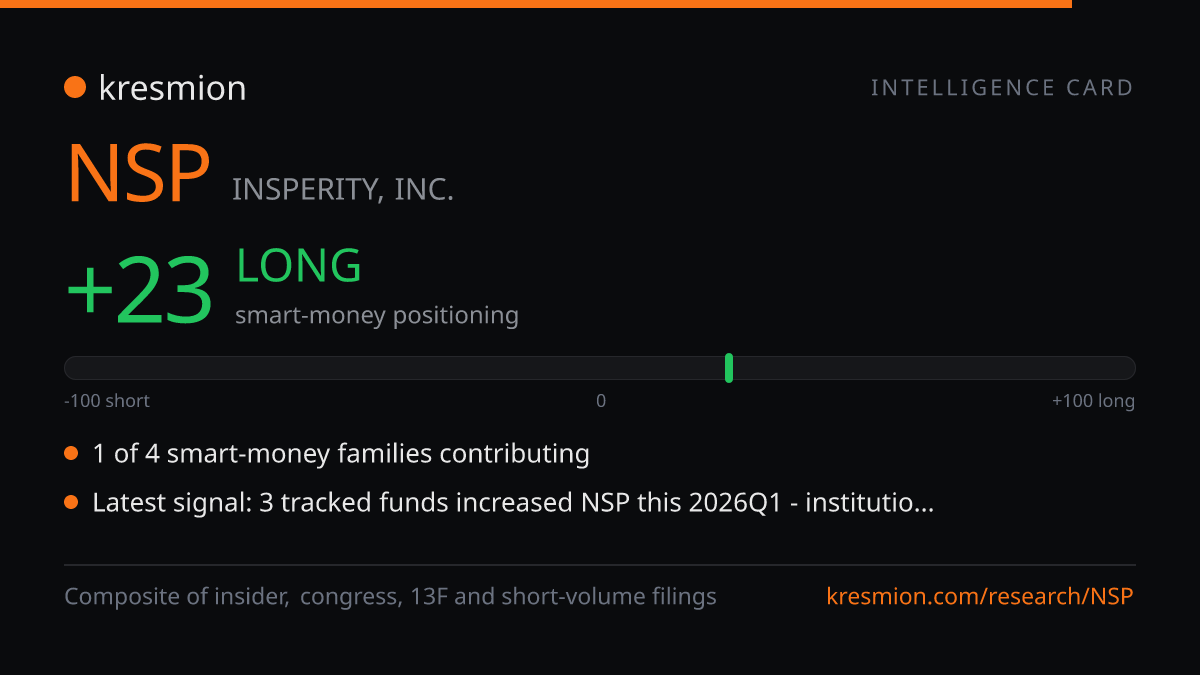Click the smart-money positioning caption
Viewport: 1200px width, 675px height.
[377, 315]
